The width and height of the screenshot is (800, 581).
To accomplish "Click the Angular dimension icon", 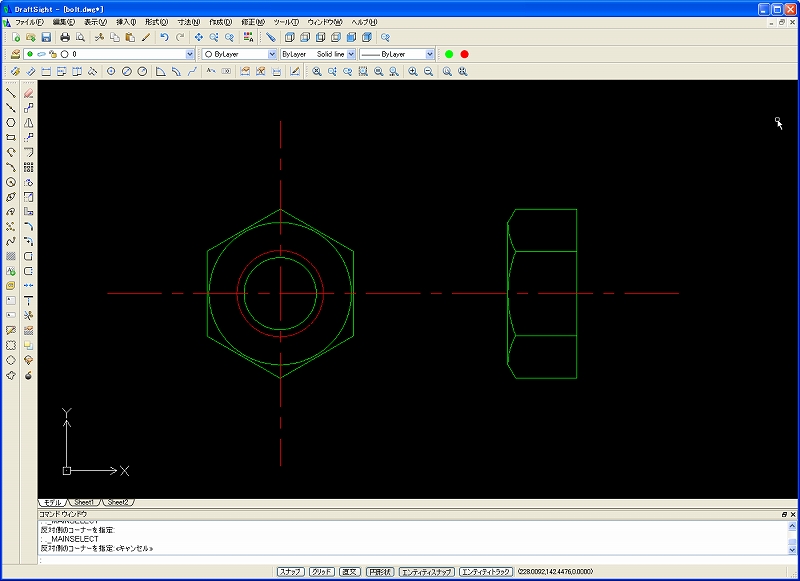I will pyautogui.click(x=160, y=71).
